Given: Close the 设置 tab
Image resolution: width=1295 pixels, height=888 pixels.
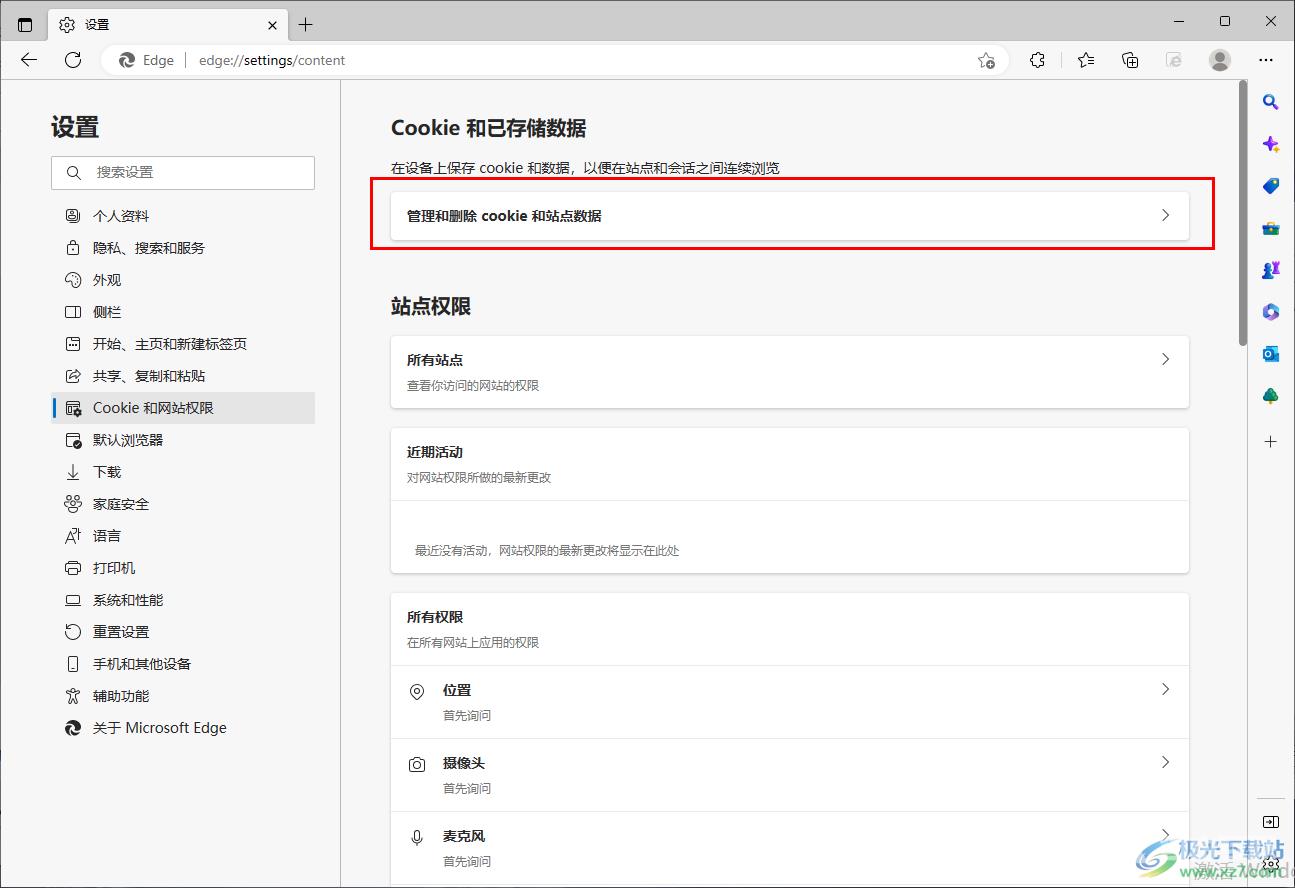Looking at the screenshot, I should (x=273, y=25).
